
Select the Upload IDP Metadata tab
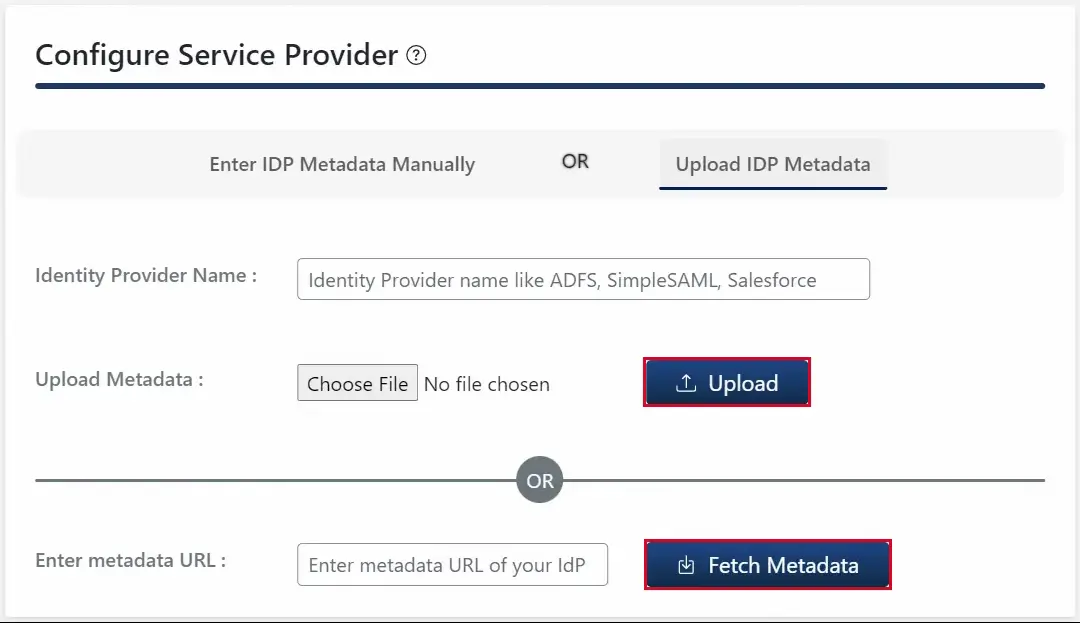tap(772, 164)
